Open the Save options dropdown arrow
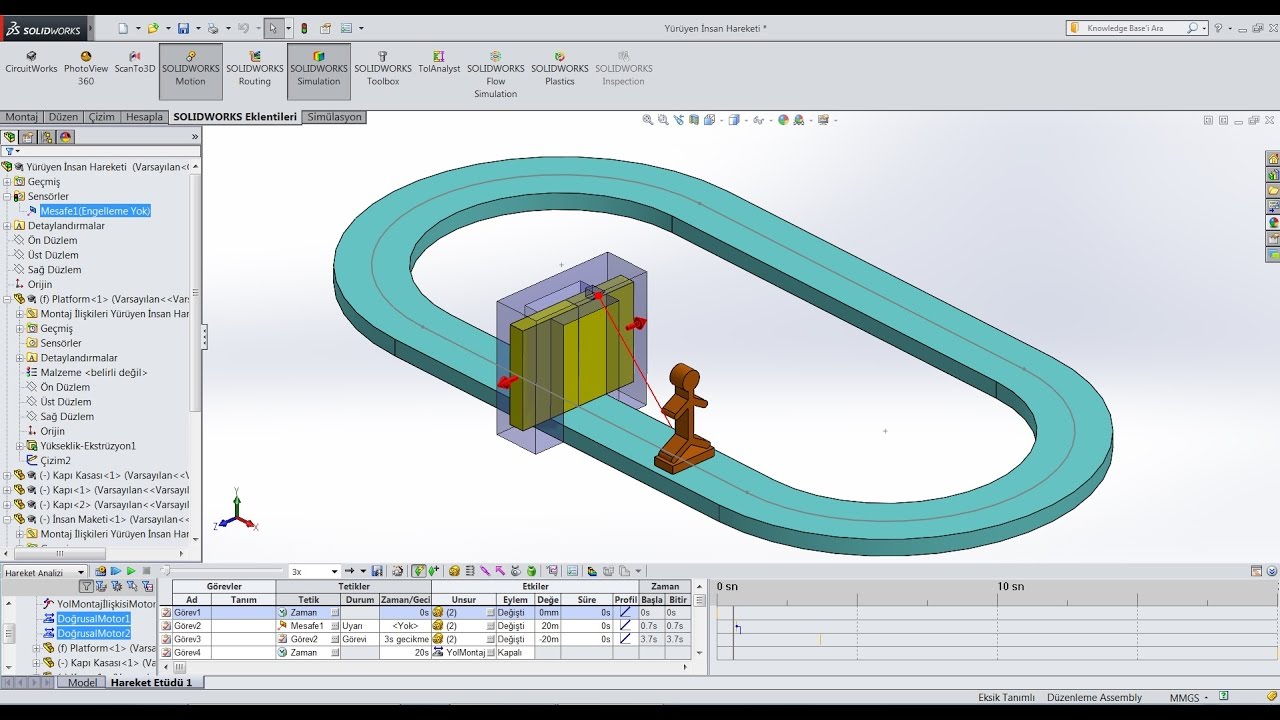The height and width of the screenshot is (720, 1280). pyautogui.click(x=197, y=29)
